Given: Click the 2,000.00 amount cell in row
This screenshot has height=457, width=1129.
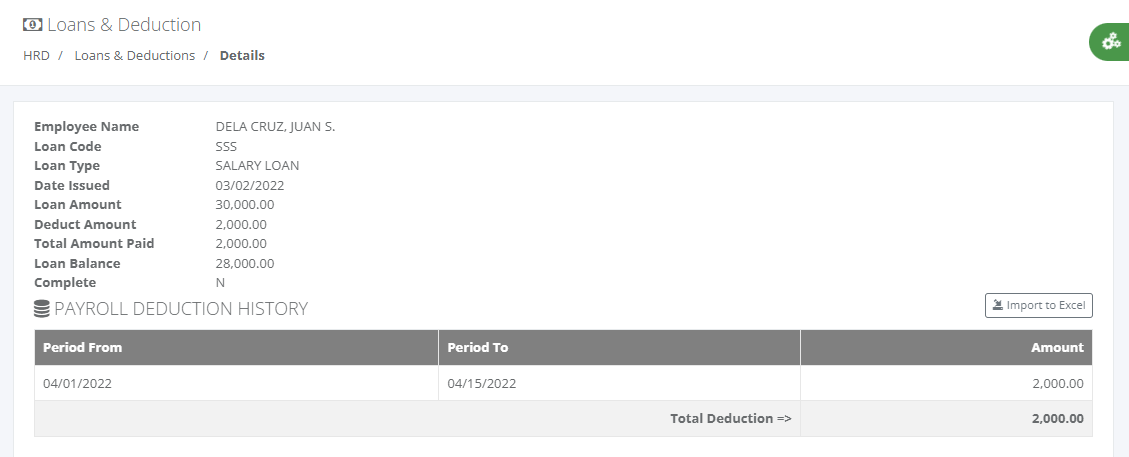Looking at the screenshot, I should 946,383.
